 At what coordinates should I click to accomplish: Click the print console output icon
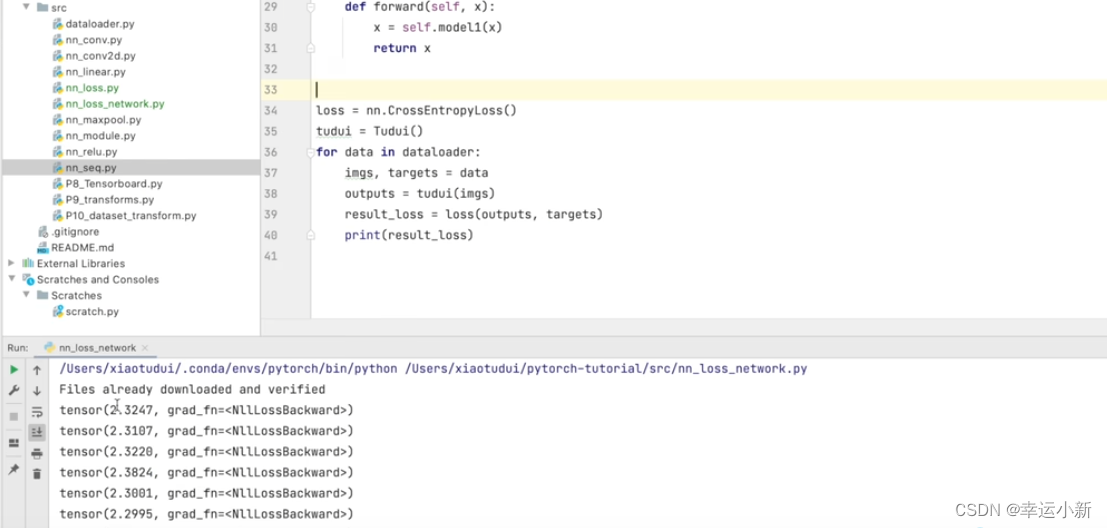[37, 453]
